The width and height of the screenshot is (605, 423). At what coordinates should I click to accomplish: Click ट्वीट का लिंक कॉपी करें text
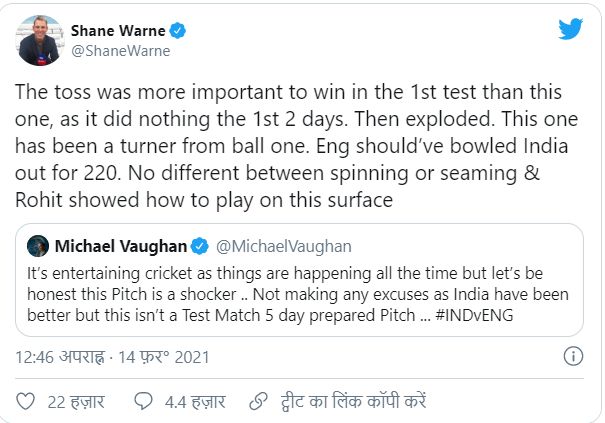[354, 401]
